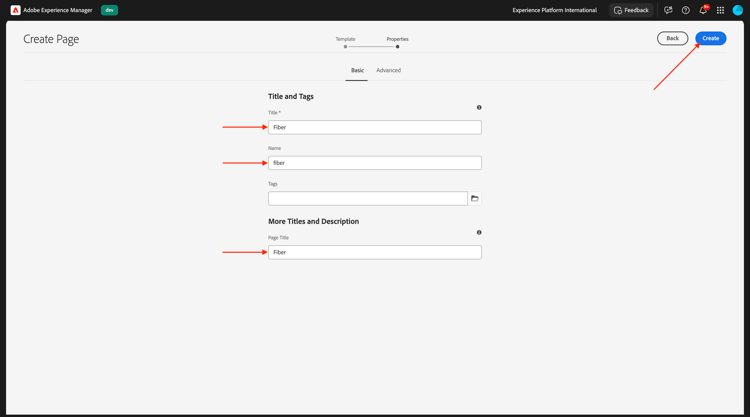The width and height of the screenshot is (750, 417).
Task: Open notifications bell icon
Action: [x=703, y=10]
